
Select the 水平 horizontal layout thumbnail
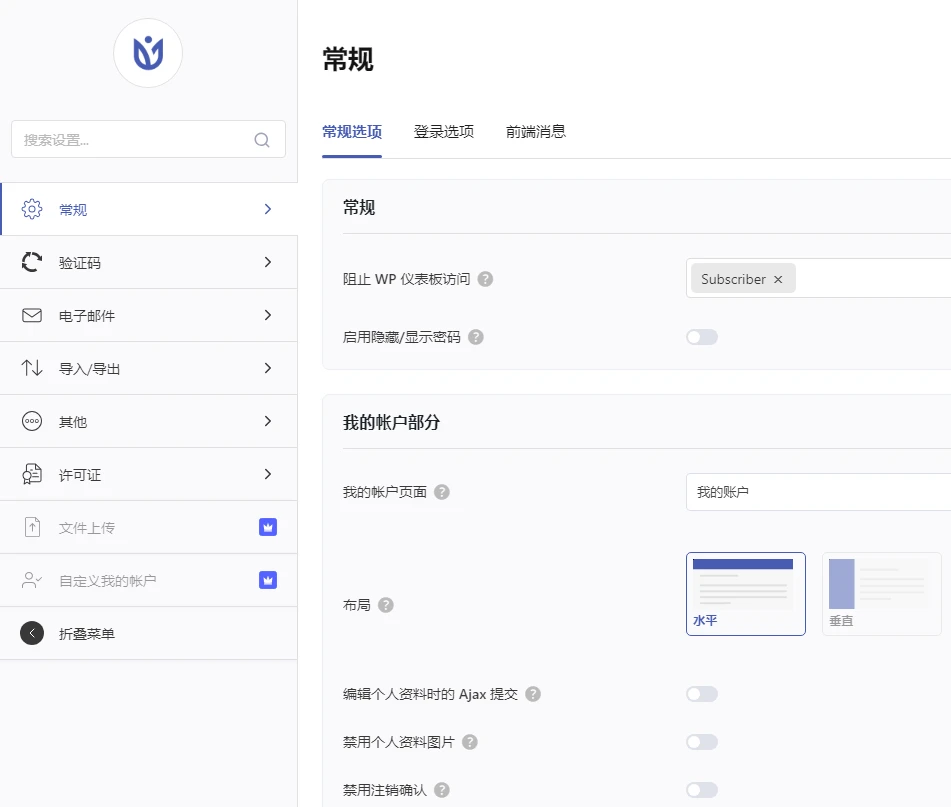point(745,594)
